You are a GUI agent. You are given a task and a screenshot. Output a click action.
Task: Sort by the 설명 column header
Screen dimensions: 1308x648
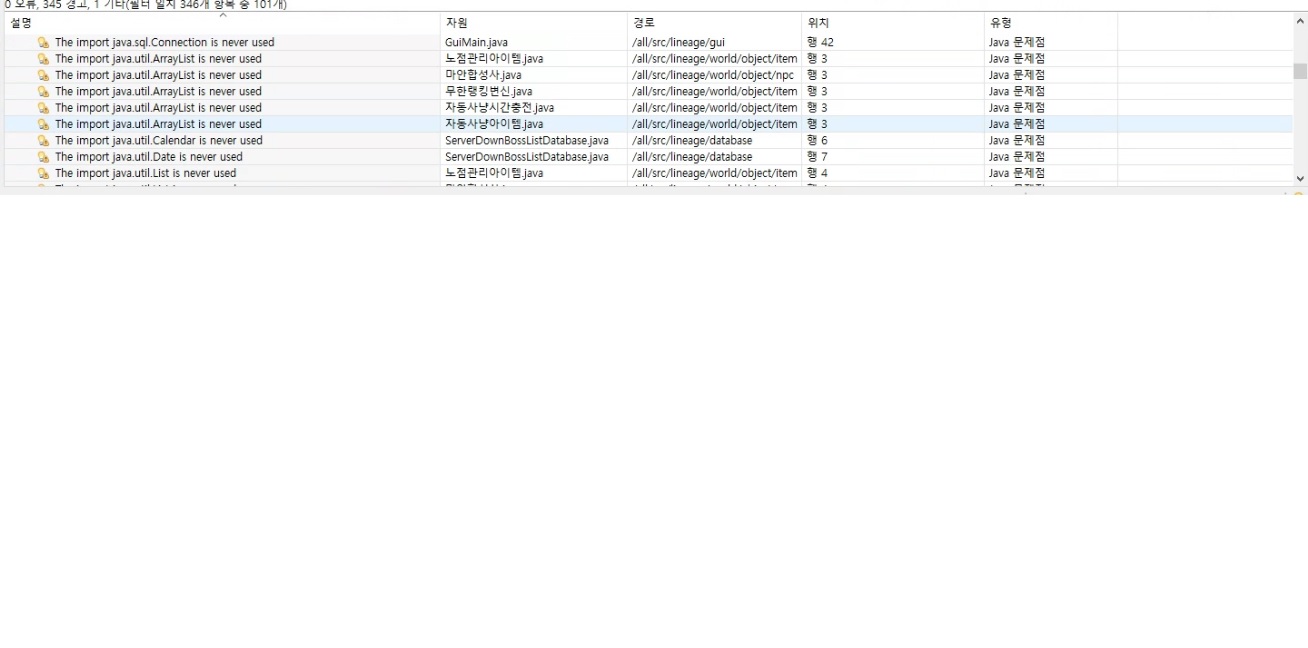click(x=222, y=23)
